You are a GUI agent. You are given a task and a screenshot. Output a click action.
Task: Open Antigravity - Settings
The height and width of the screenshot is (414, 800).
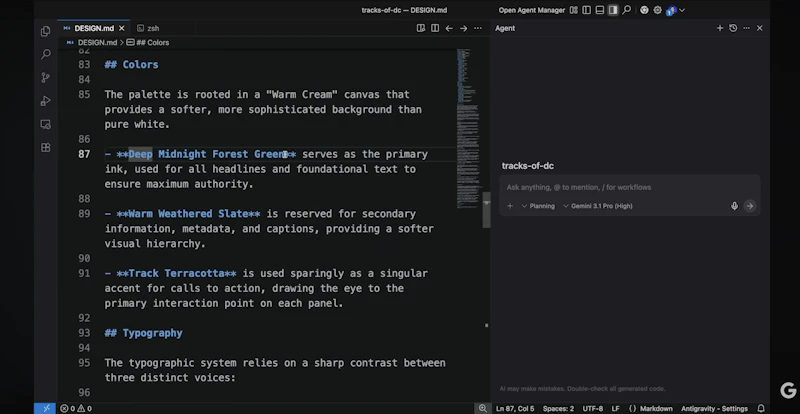714,408
